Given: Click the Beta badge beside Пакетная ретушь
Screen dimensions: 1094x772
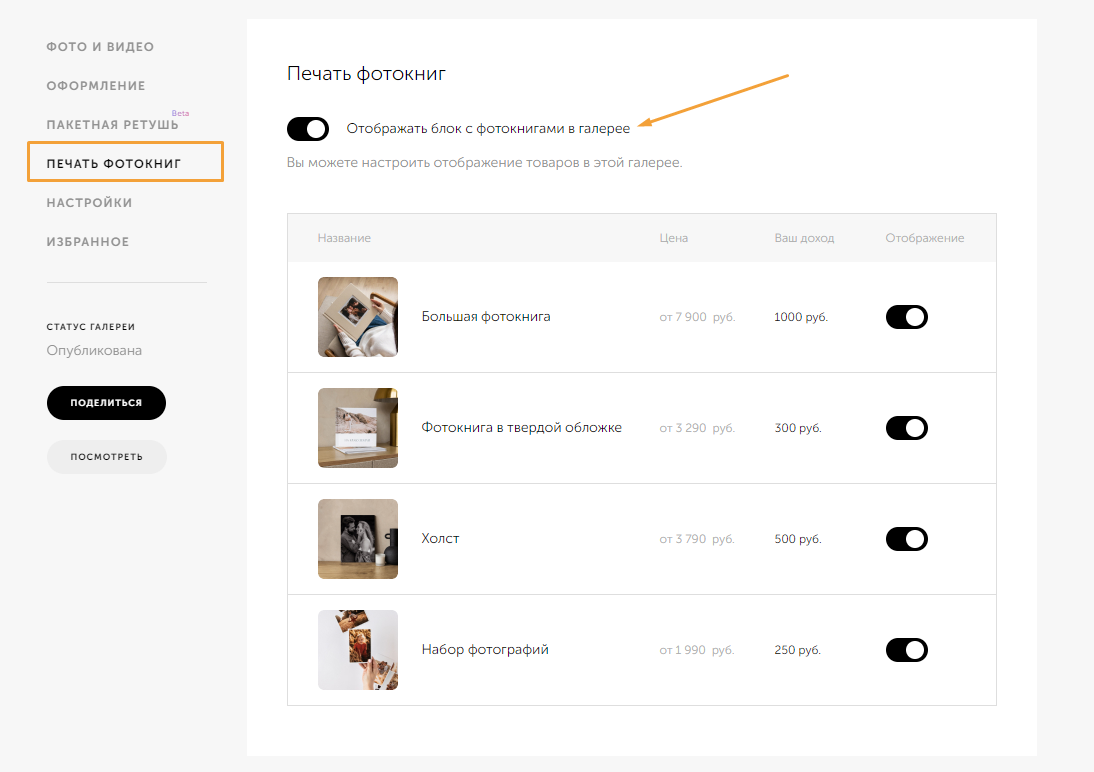Looking at the screenshot, I should [180, 113].
